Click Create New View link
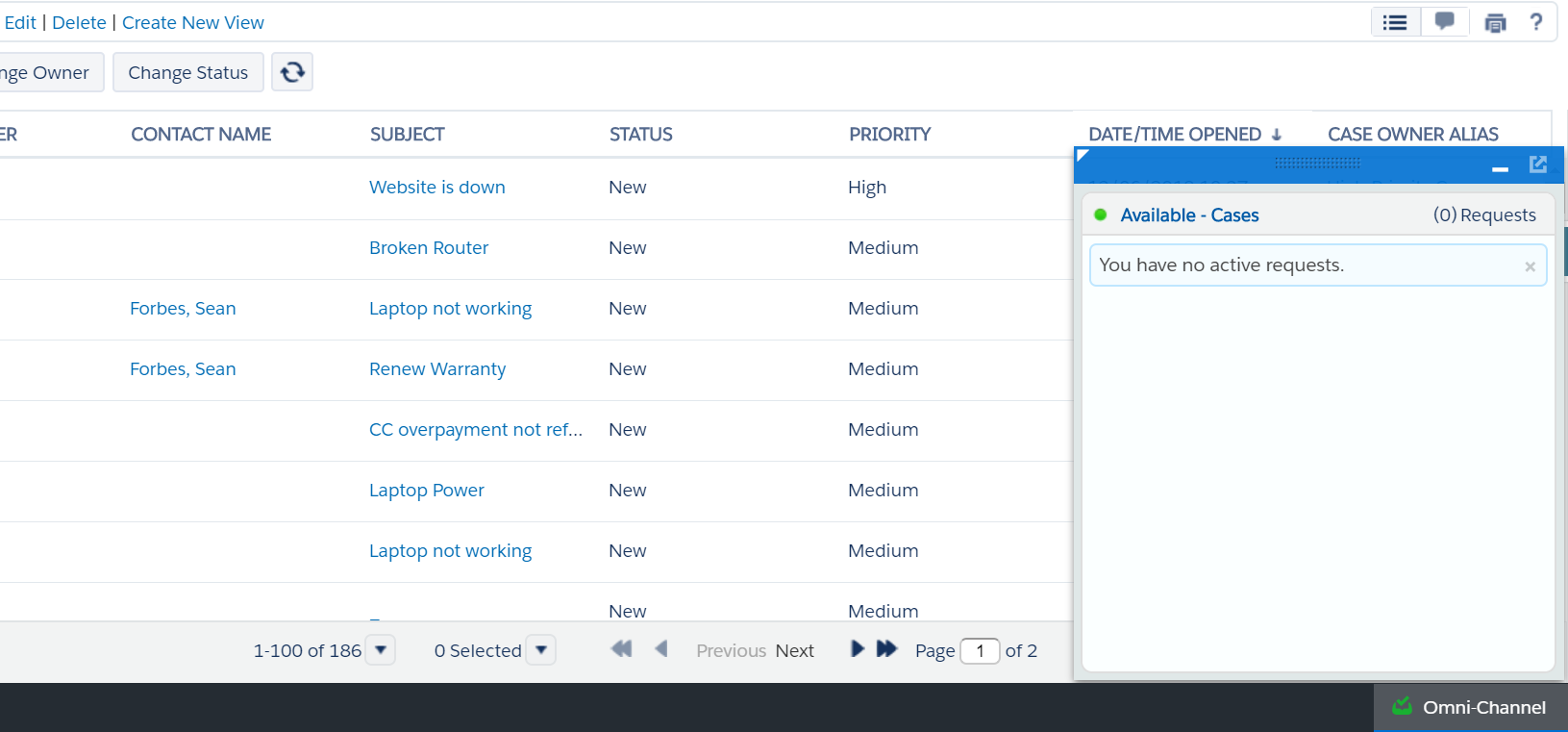 click(193, 22)
